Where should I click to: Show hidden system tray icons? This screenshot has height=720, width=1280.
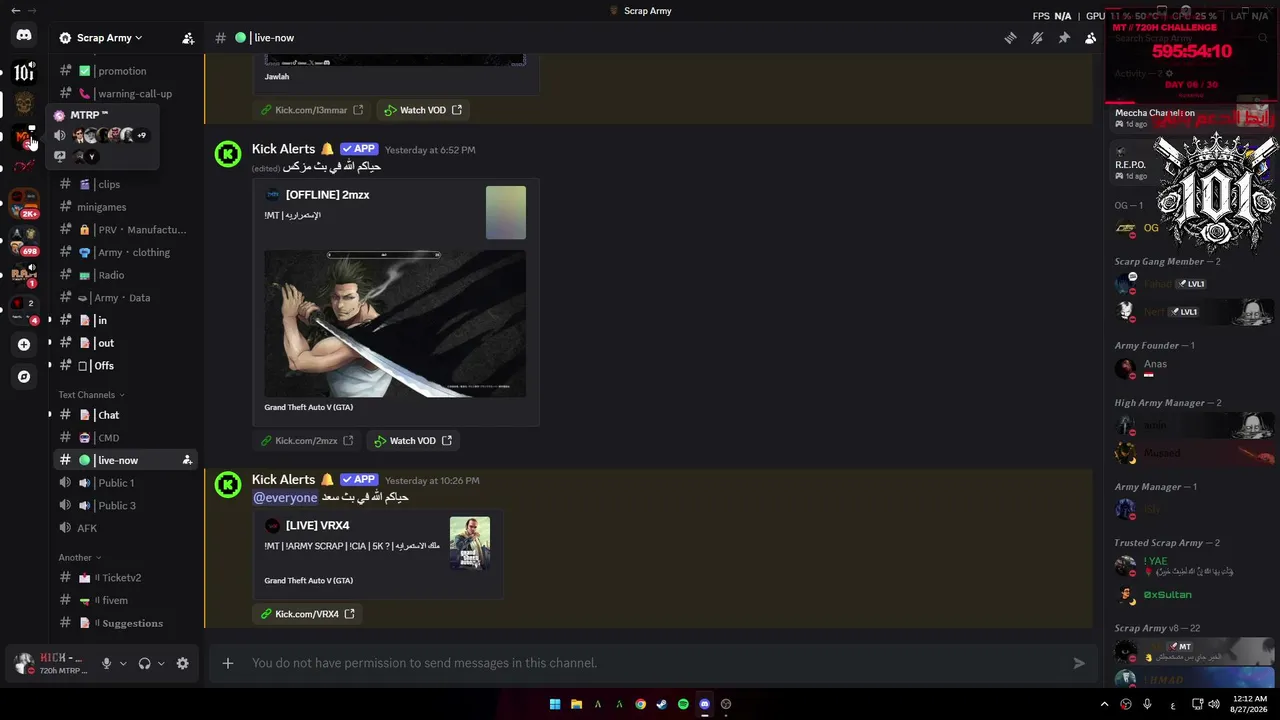[1104, 704]
